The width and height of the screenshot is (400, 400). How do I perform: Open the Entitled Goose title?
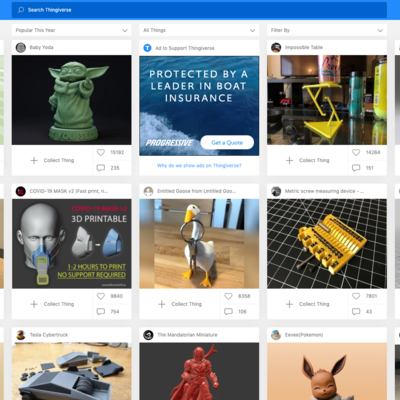(x=197, y=191)
